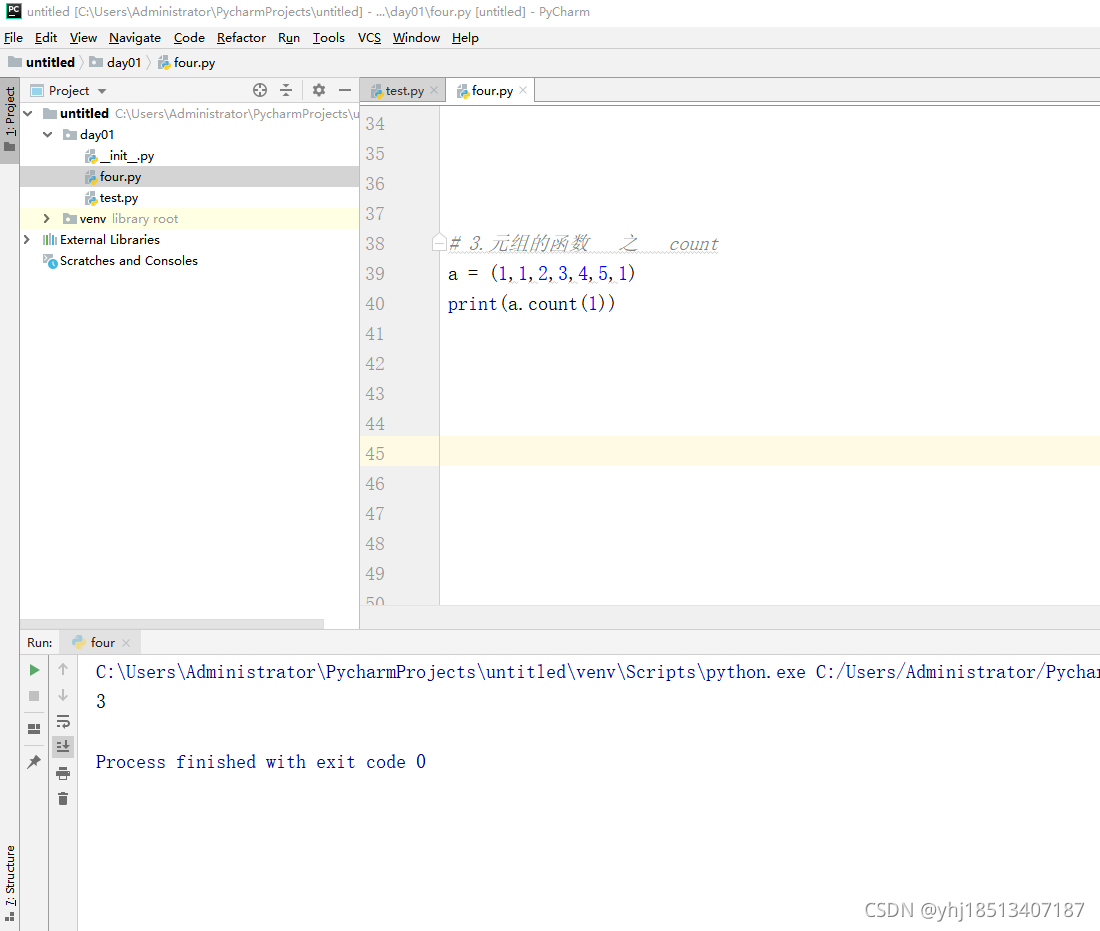The height and width of the screenshot is (931, 1100).
Task: Clear console with the trash icon
Action: click(63, 798)
